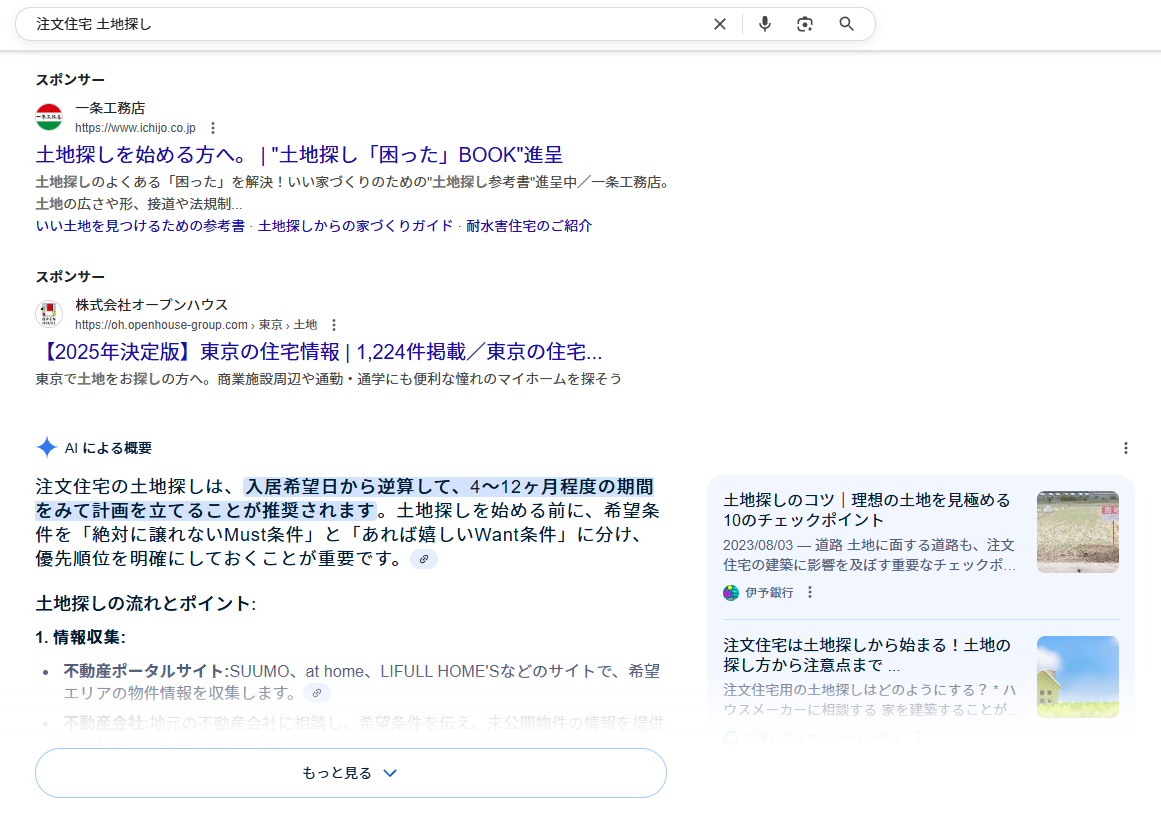1161x814 pixels.
Task: Clear the search box with the X icon
Action: click(x=720, y=24)
